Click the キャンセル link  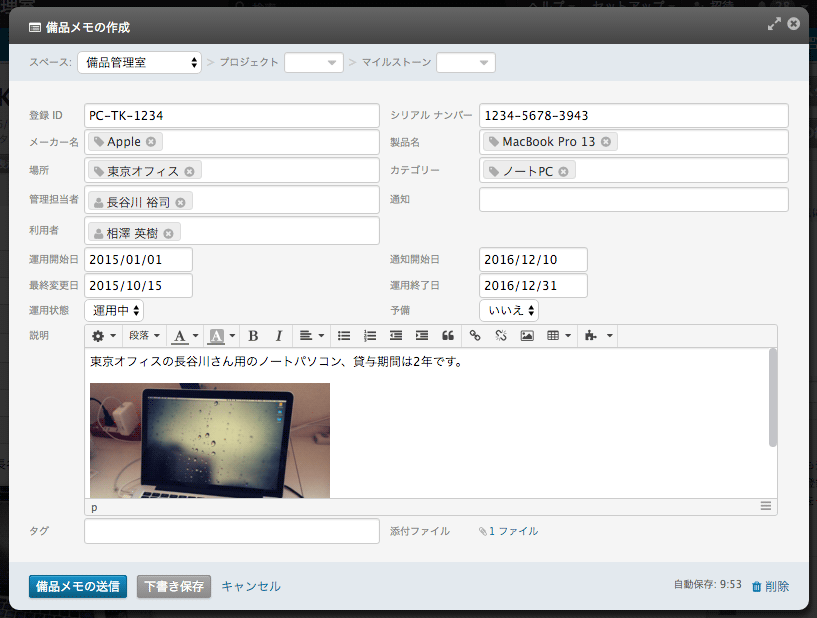coord(251,586)
